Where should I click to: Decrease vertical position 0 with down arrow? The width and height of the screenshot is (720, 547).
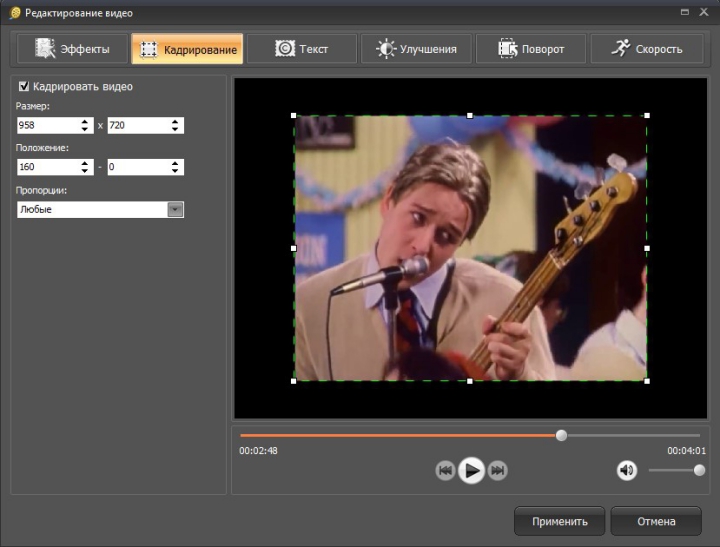[x=175, y=171]
